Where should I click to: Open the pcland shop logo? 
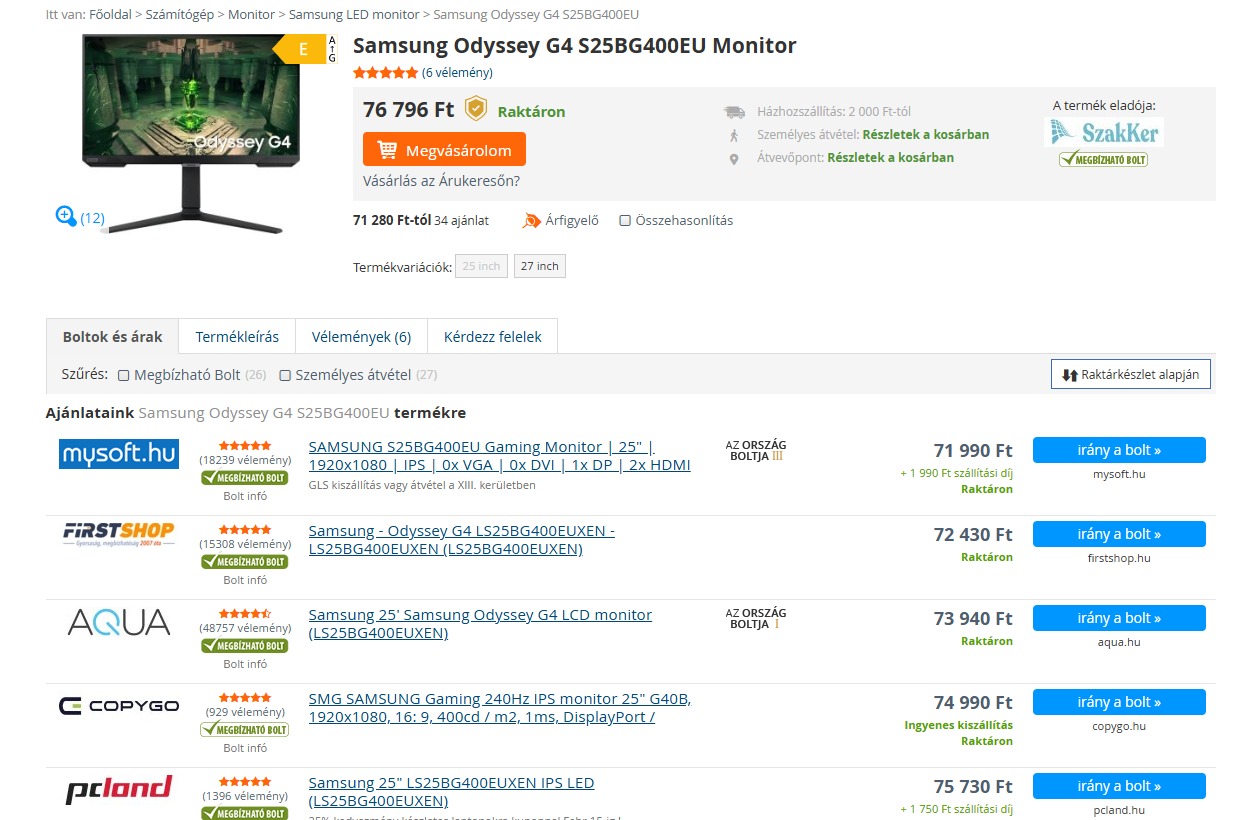(x=119, y=790)
